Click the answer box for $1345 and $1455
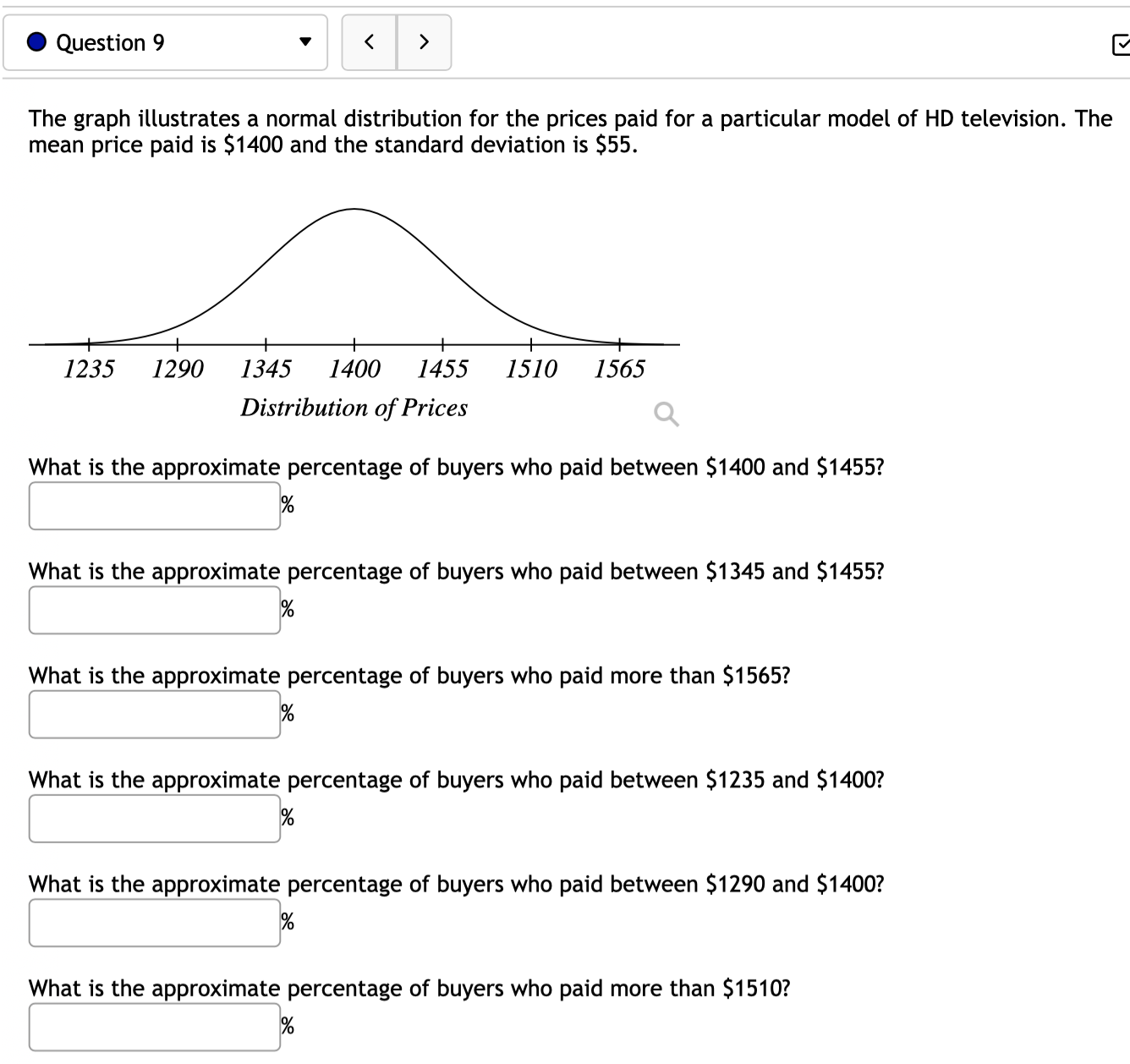1130x1064 pixels. point(154,609)
